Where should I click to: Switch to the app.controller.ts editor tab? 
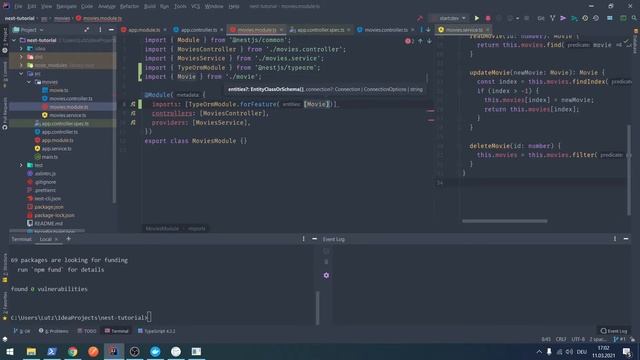tap(199, 30)
